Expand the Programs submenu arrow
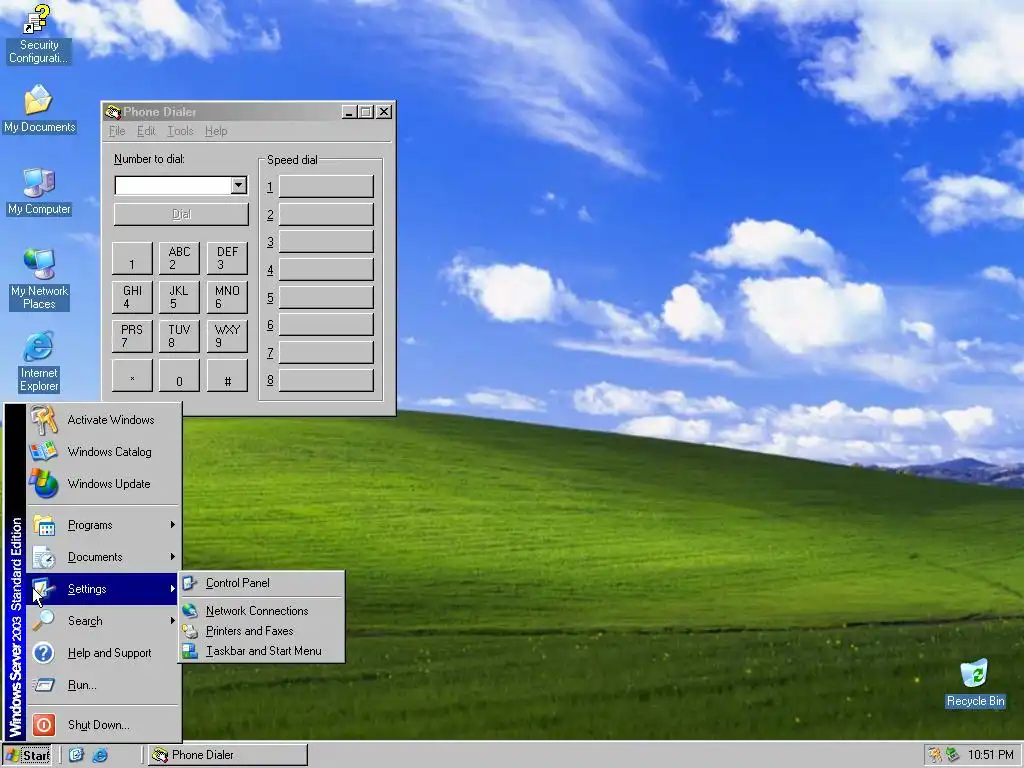Image resolution: width=1024 pixels, height=768 pixels. click(x=172, y=524)
